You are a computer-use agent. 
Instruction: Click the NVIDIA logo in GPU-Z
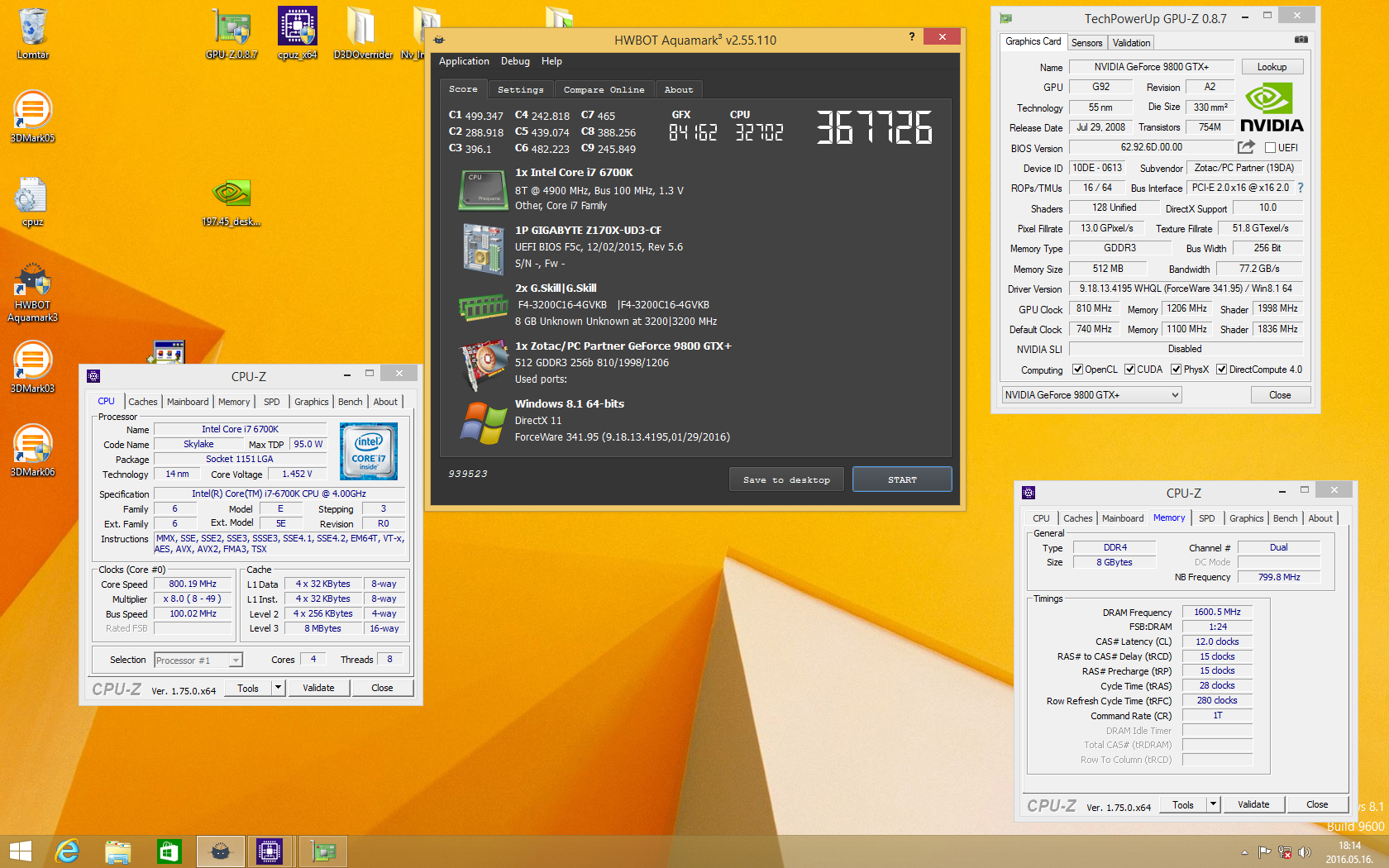(x=1272, y=107)
